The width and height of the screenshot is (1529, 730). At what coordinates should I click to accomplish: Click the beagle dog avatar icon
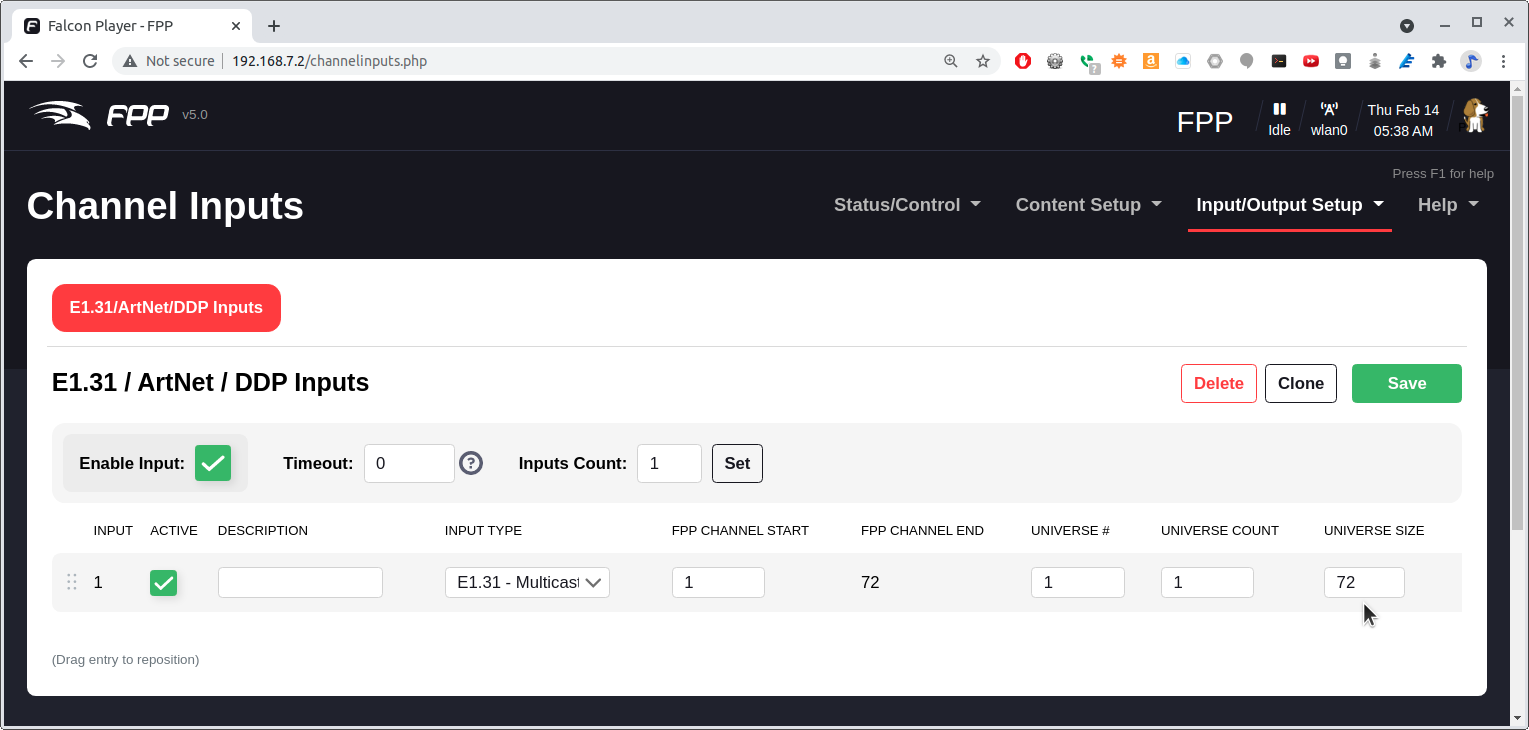pos(1474,116)
